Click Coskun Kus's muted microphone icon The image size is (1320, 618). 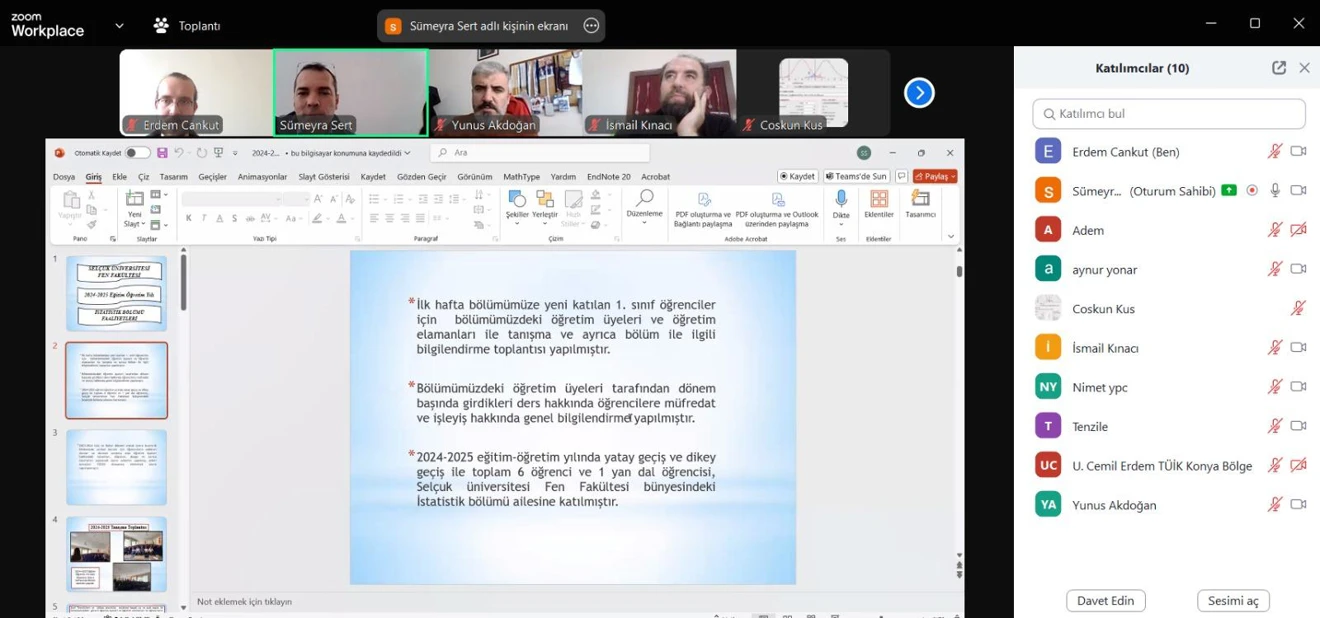pyautogui.click(x=1298, y=308)
